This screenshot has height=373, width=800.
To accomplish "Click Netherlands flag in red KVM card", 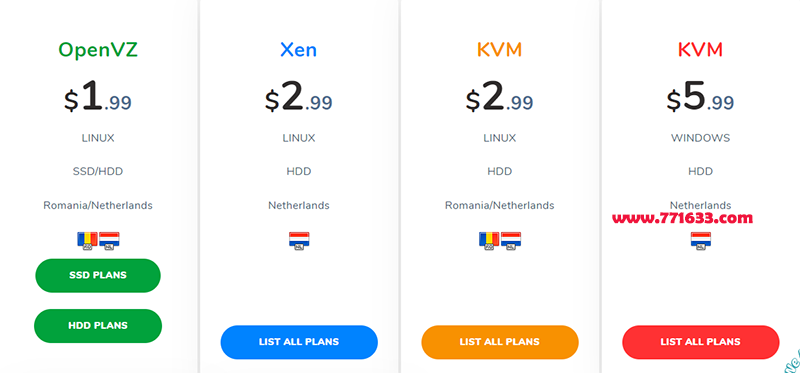I will [701, 241].
